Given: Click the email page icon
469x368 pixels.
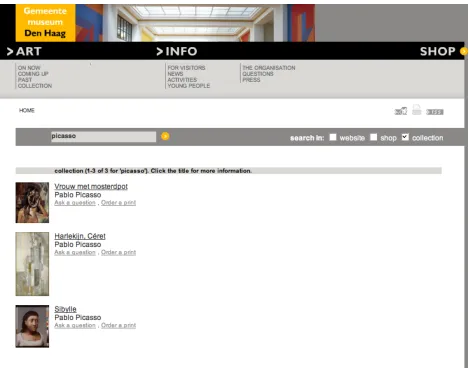Looking at the screenshot, I should coord(401,111).
